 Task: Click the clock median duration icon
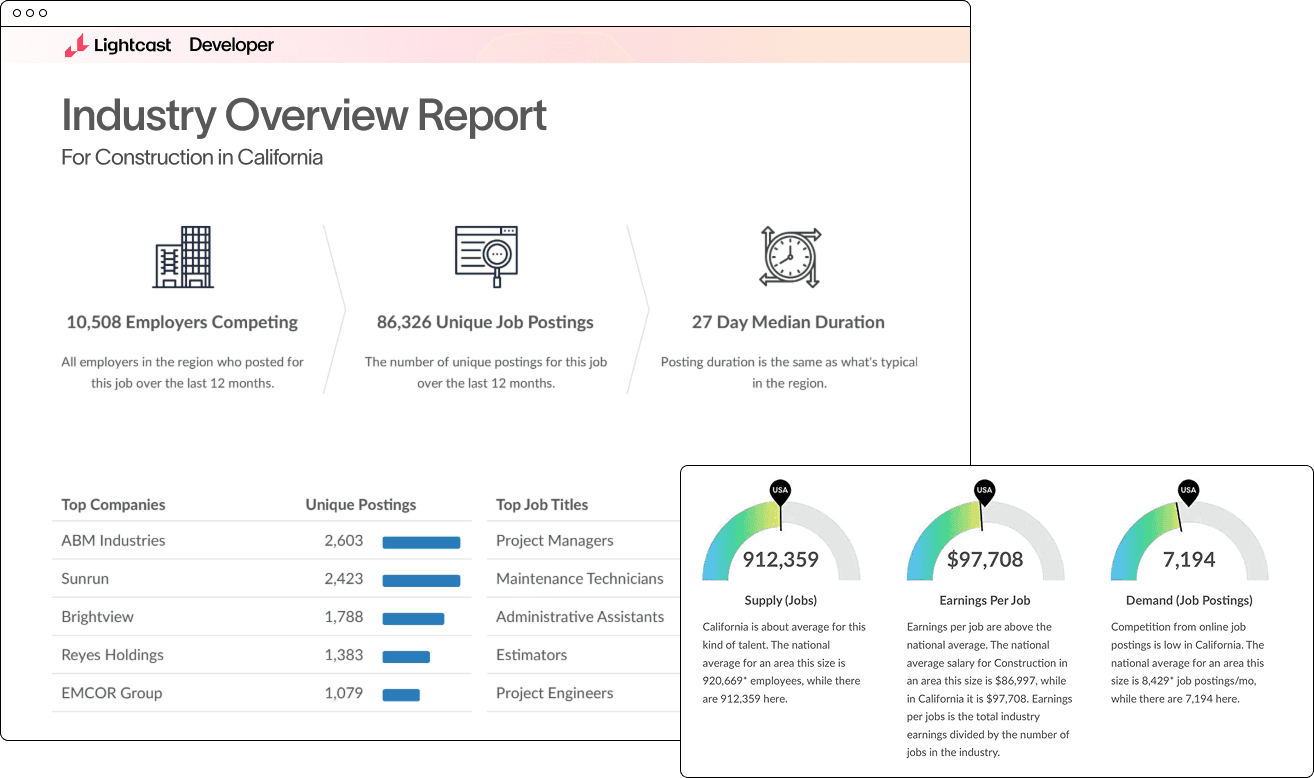[789, 257]
